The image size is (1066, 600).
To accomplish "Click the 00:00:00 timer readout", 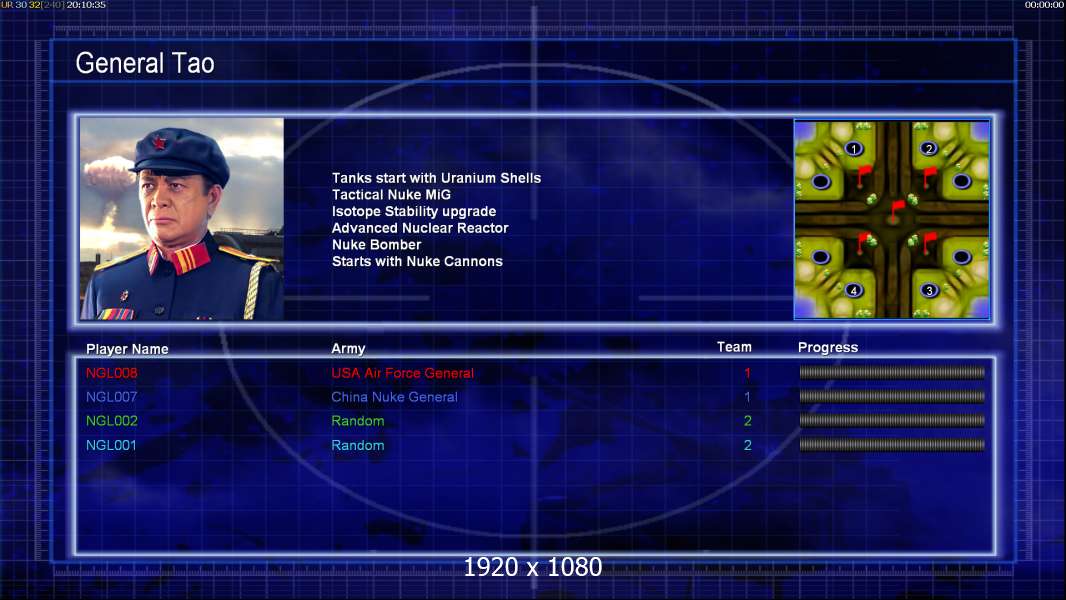I will coord(1044,5).
